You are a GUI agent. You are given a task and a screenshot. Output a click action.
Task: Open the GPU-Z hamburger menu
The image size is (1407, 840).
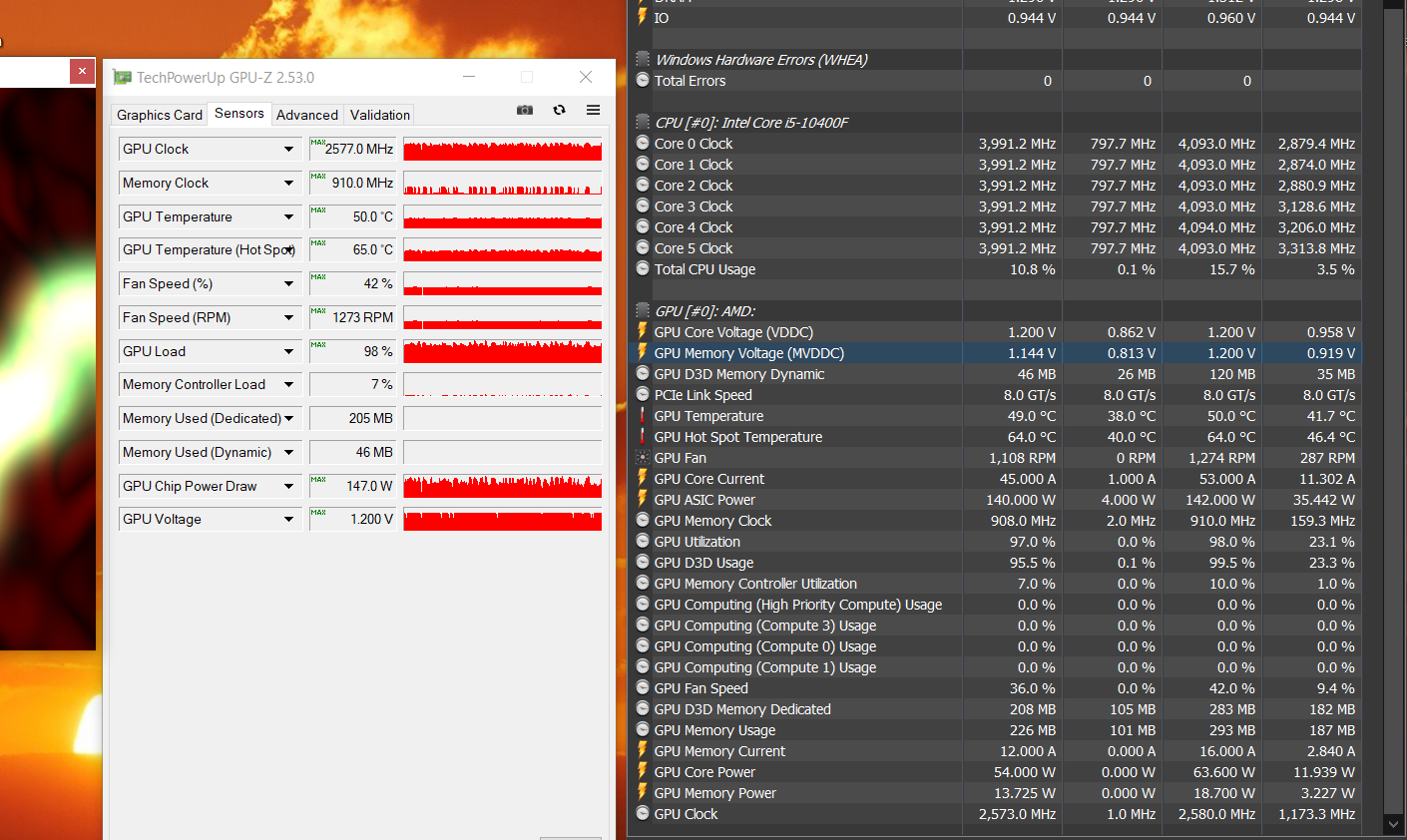[x=593, y=110]
